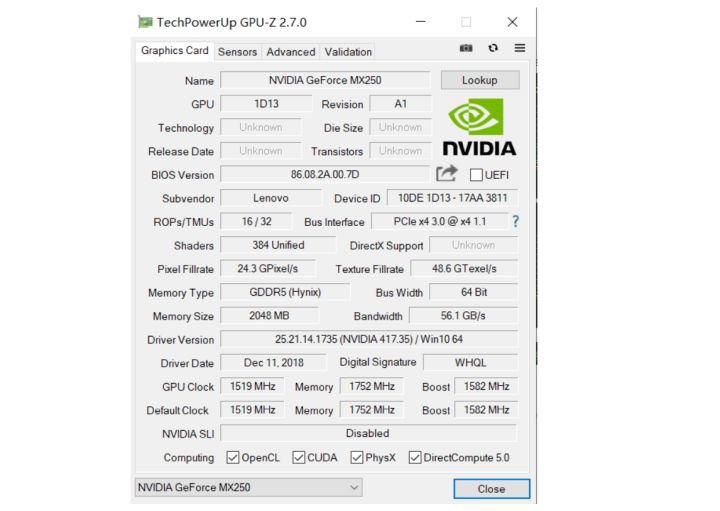
Task: Click the Driver Version field 25.21.14.1735
Action: click(x=369, y=339)
